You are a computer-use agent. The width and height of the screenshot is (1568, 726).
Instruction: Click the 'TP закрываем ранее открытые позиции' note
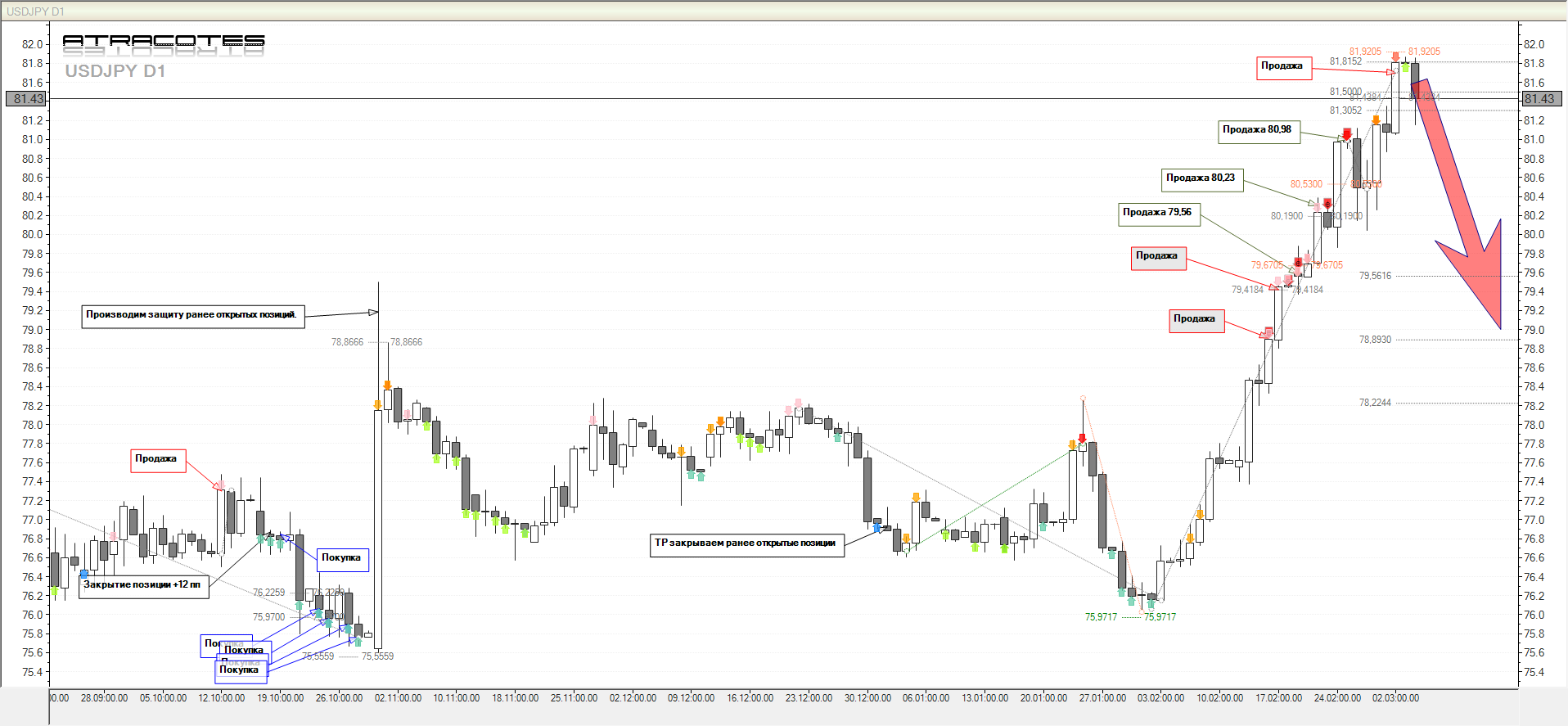click(746, 543)
